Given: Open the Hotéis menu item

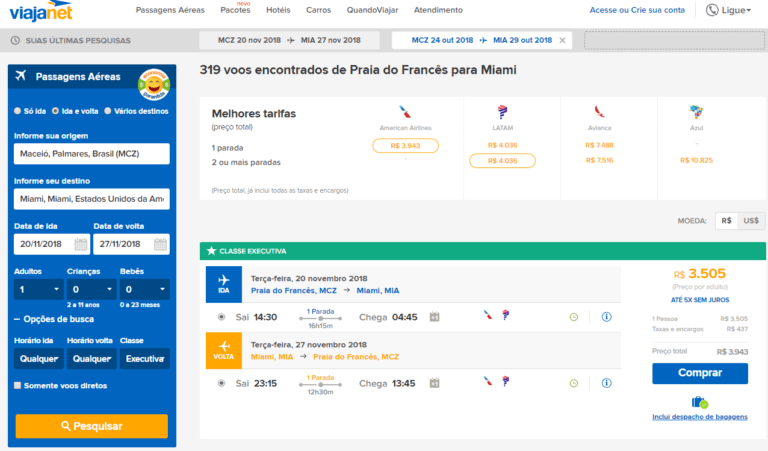Looking at the screenshot, I should [x=279, y=10].
